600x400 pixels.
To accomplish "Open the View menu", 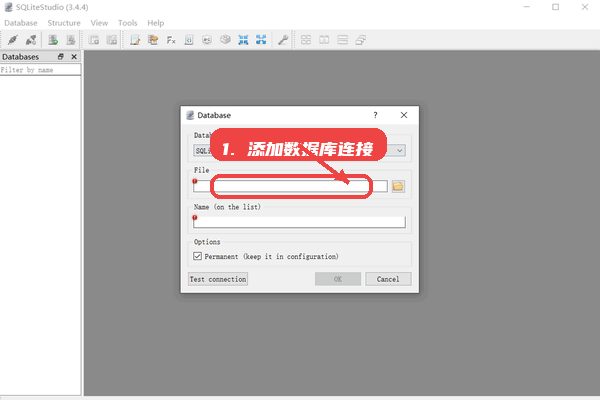I will coord(99,23).
